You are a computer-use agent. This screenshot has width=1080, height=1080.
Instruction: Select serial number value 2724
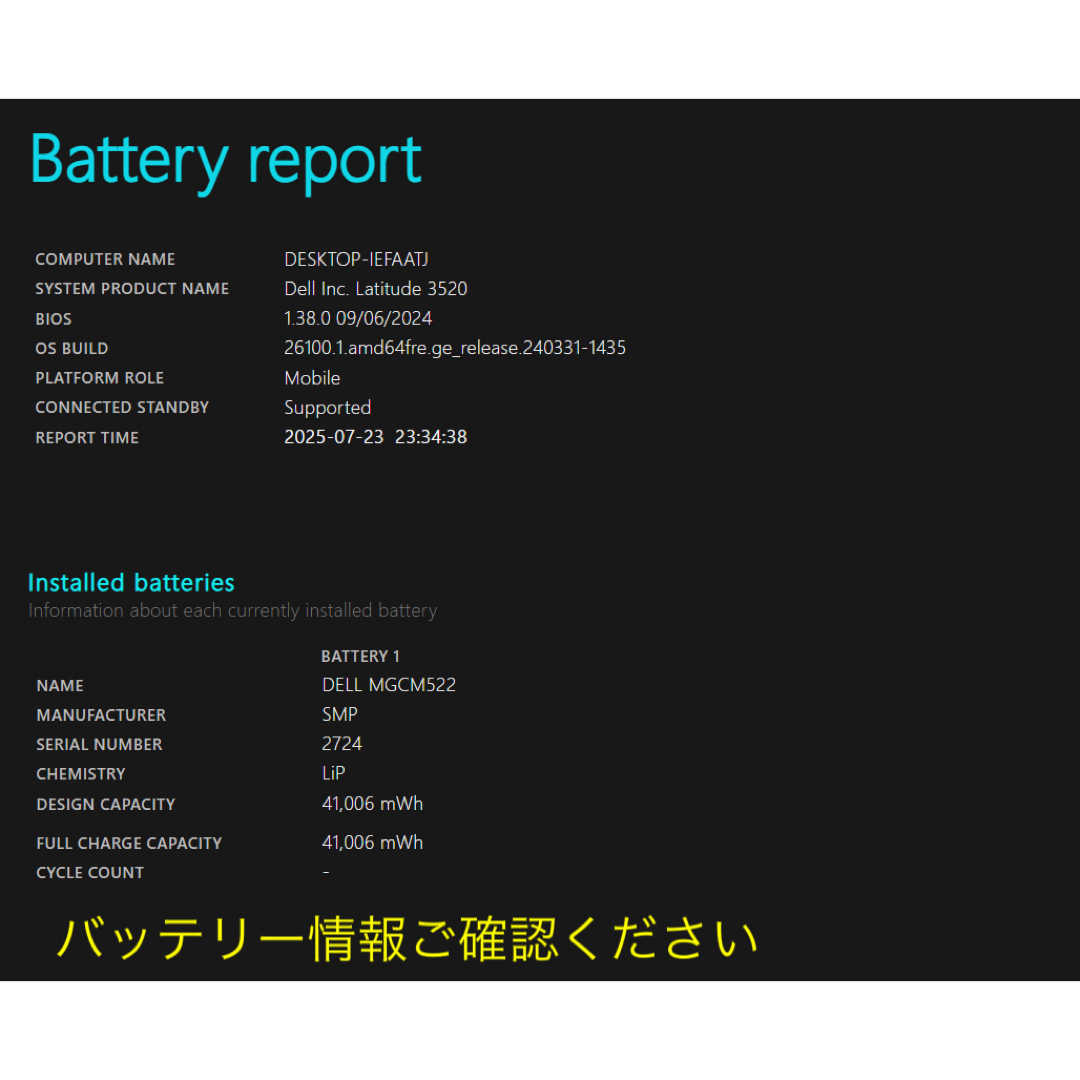(x=342, y=744)
